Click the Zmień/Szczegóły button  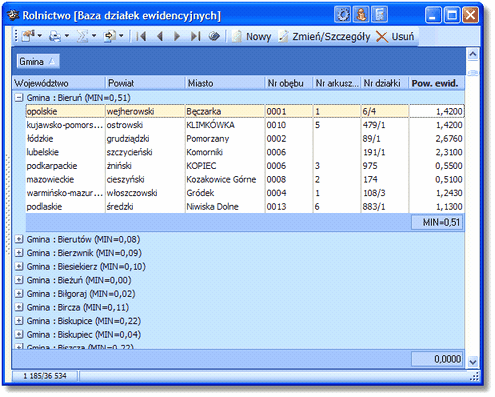tap(324, 36)
